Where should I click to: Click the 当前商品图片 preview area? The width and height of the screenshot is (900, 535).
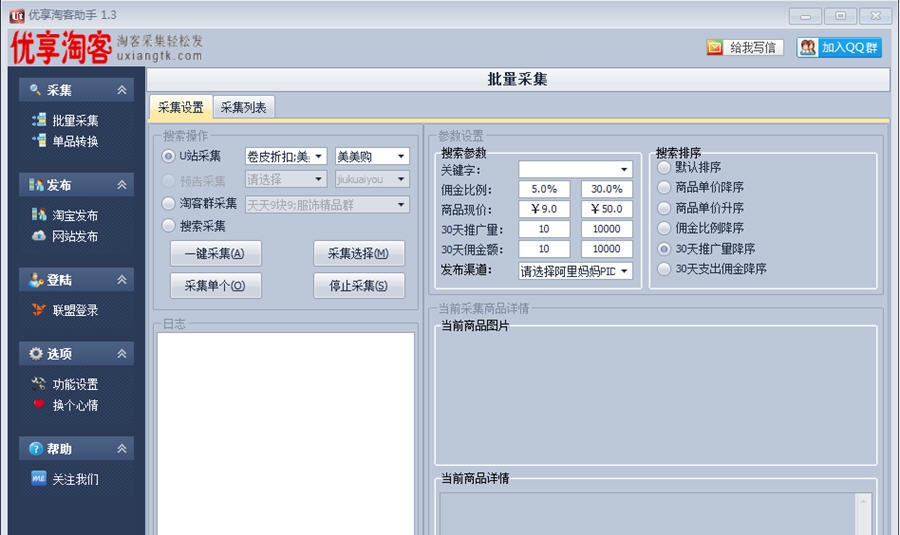point(655,396)
